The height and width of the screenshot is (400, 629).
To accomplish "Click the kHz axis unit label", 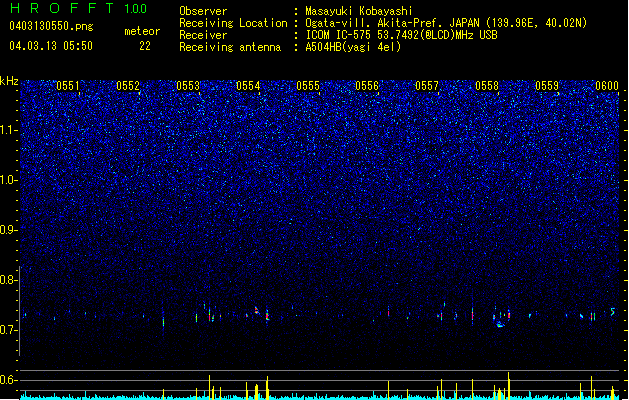I will point(9,81).
